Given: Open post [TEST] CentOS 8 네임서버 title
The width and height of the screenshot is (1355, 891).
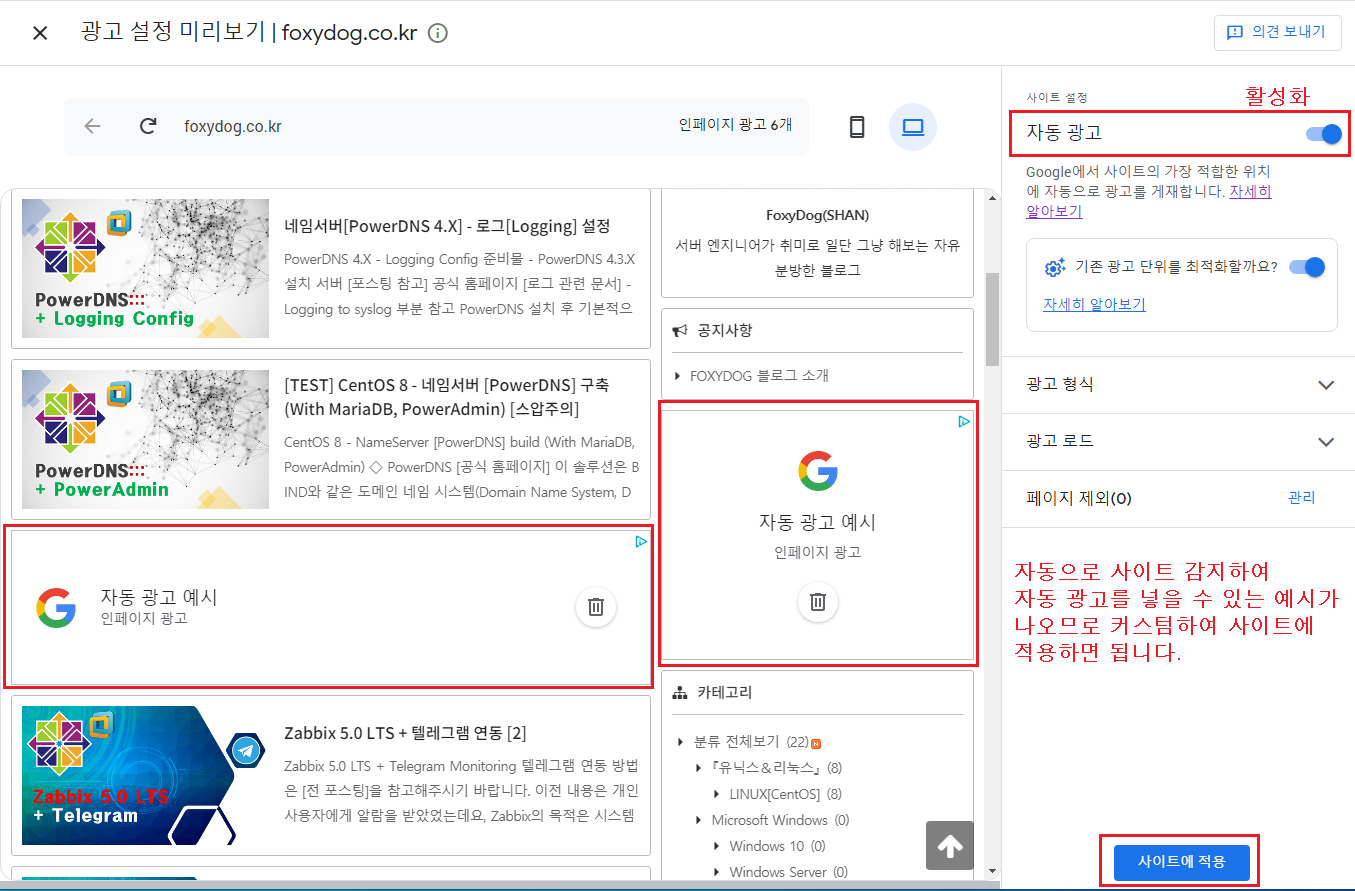Looking at the screenshot, I should (x=446, y=396).
